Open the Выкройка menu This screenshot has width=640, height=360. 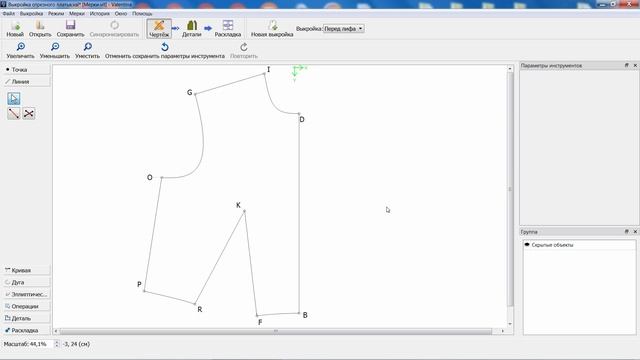31,13
